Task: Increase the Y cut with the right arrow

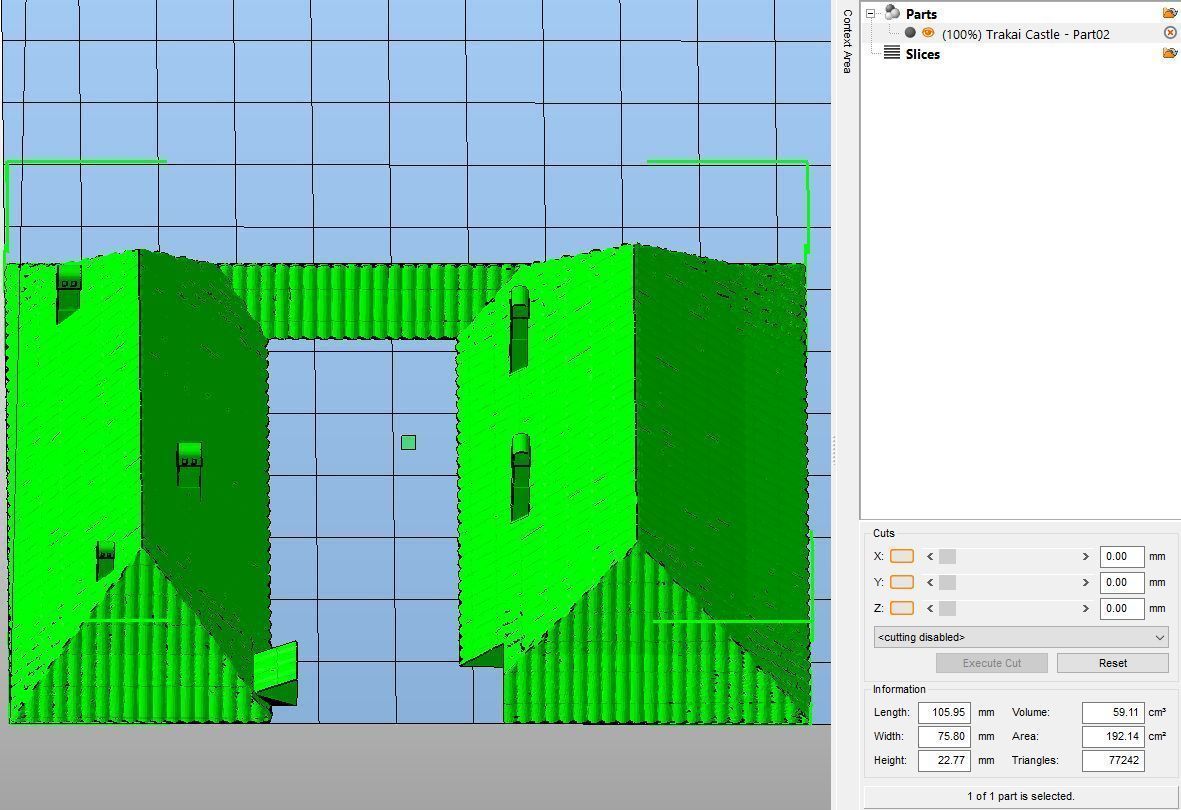Action: pyautogui.click(x=1085, y=582)
